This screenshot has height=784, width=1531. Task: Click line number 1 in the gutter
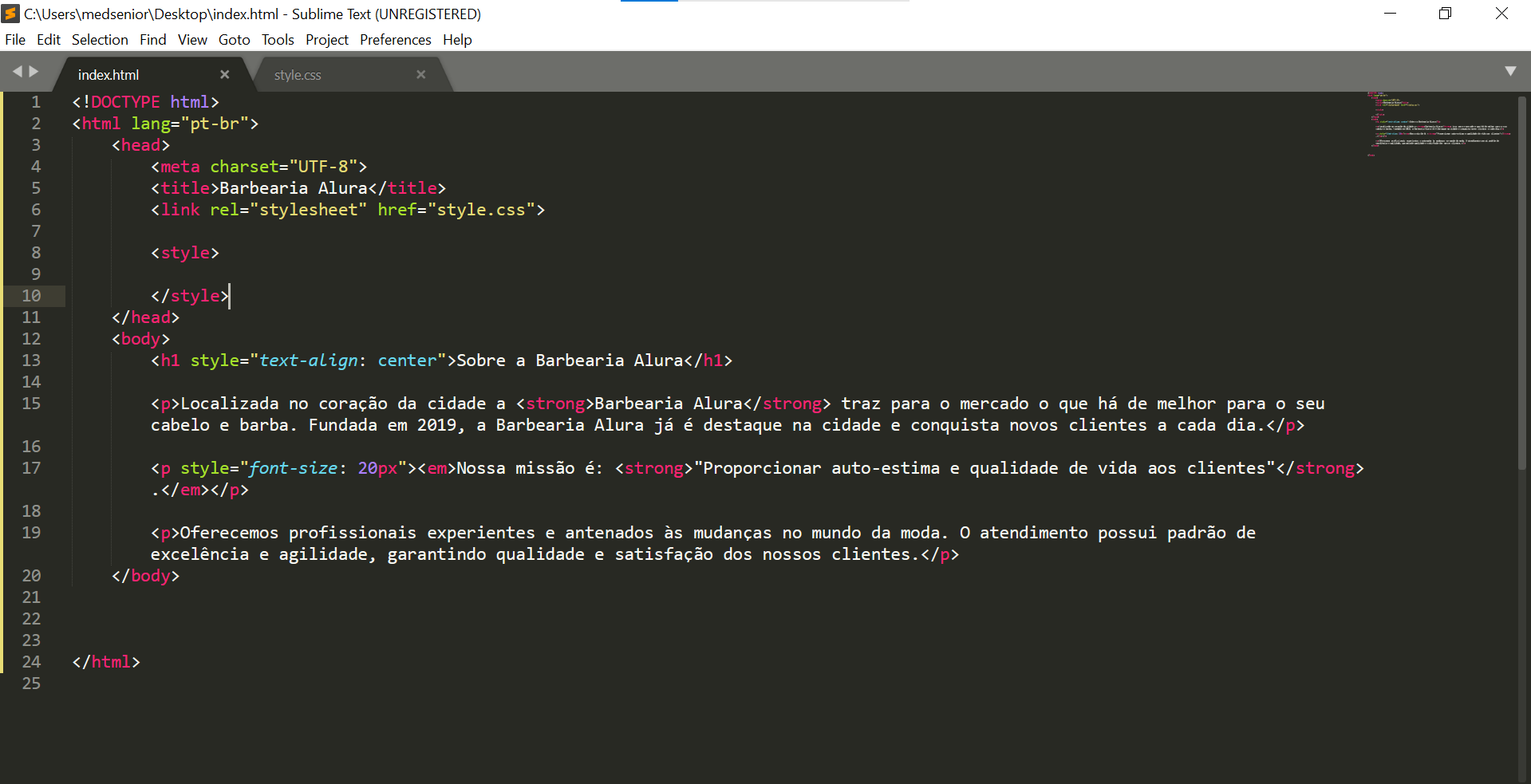click(36, 102)
